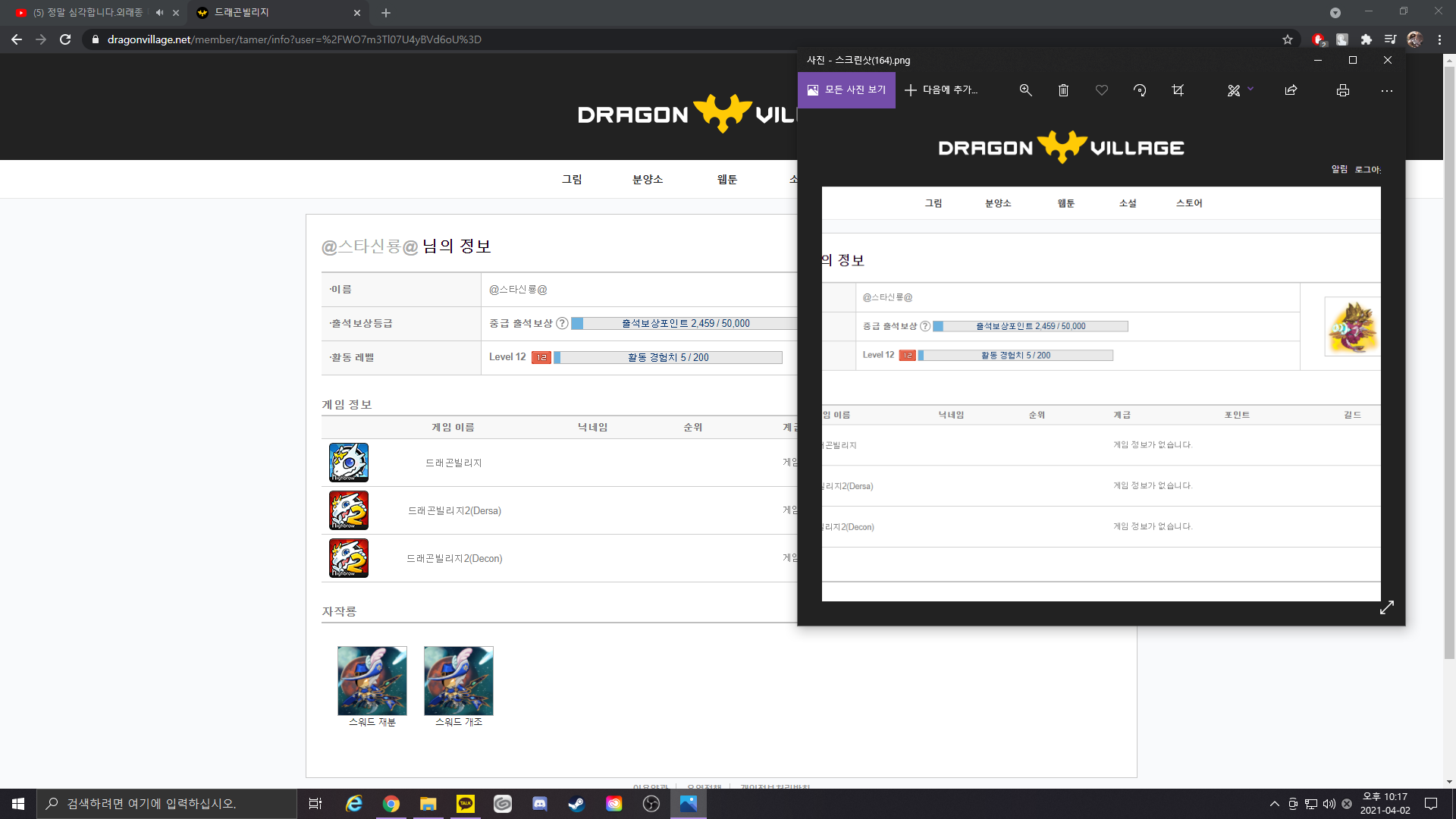
Task: Open the Chrome extensions puzzle menu
Action: 1367,39
